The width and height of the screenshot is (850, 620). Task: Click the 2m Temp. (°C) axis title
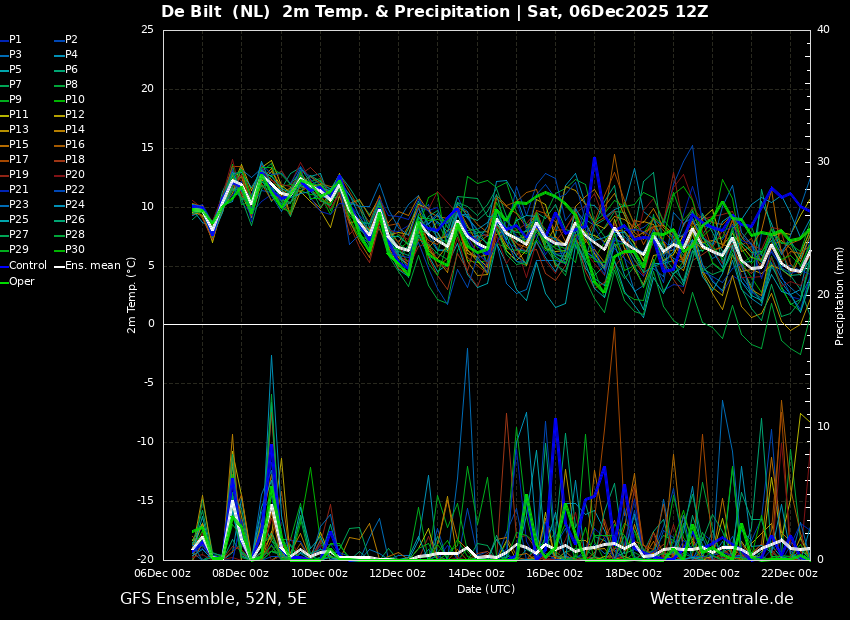point(131,295)
